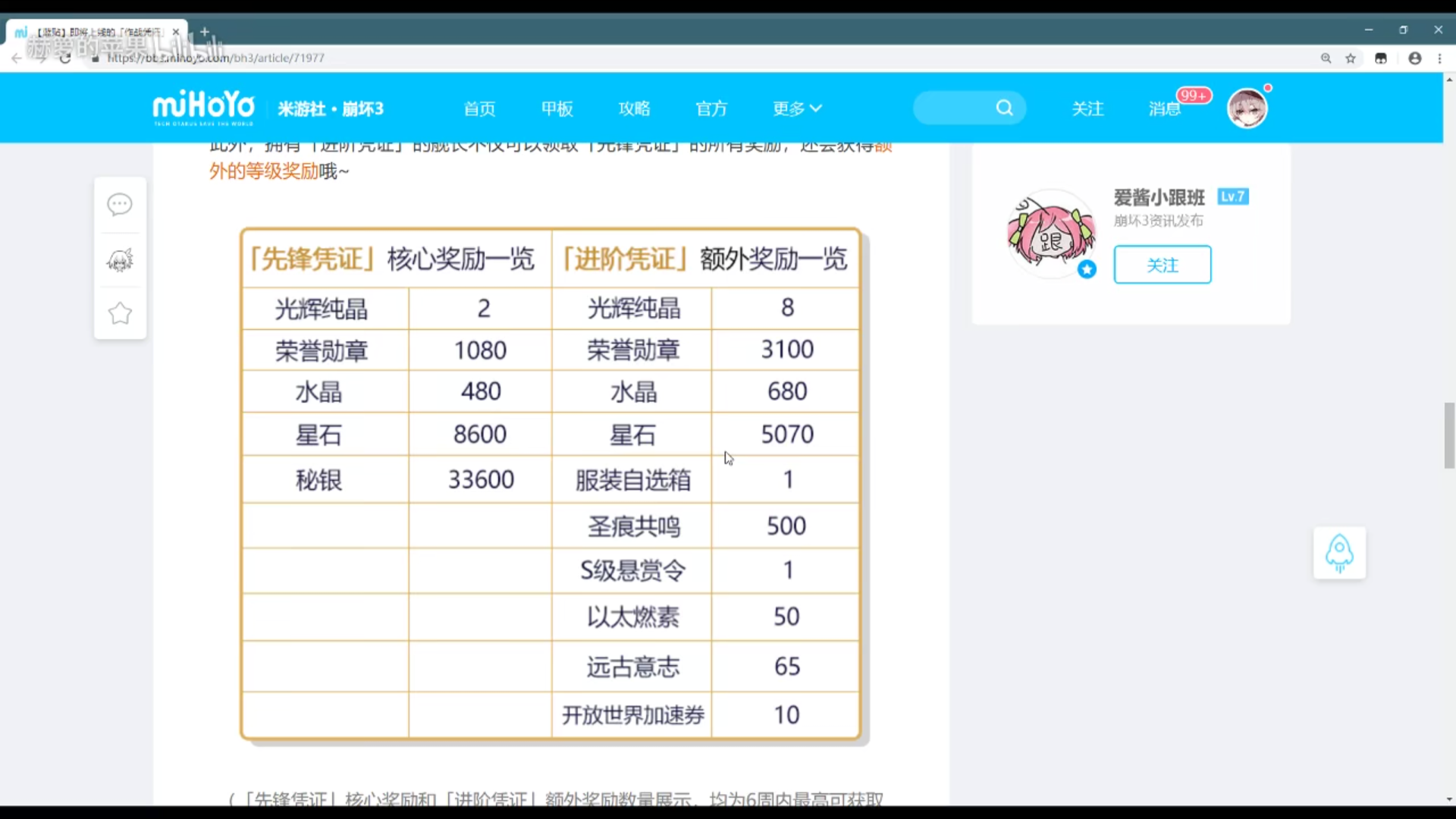Open the search magnifier icon

pos(1004,108)
